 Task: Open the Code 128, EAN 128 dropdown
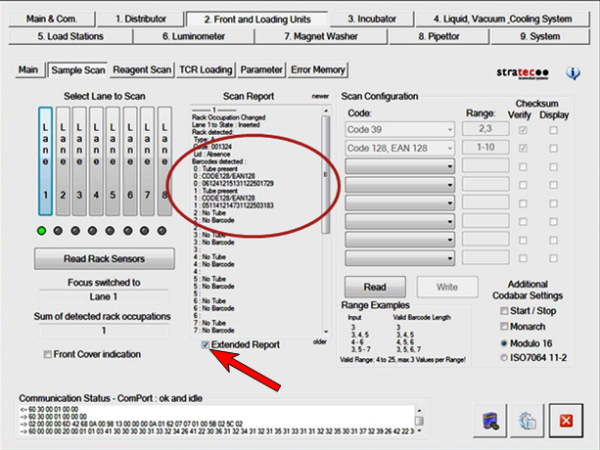coord(400,148)
